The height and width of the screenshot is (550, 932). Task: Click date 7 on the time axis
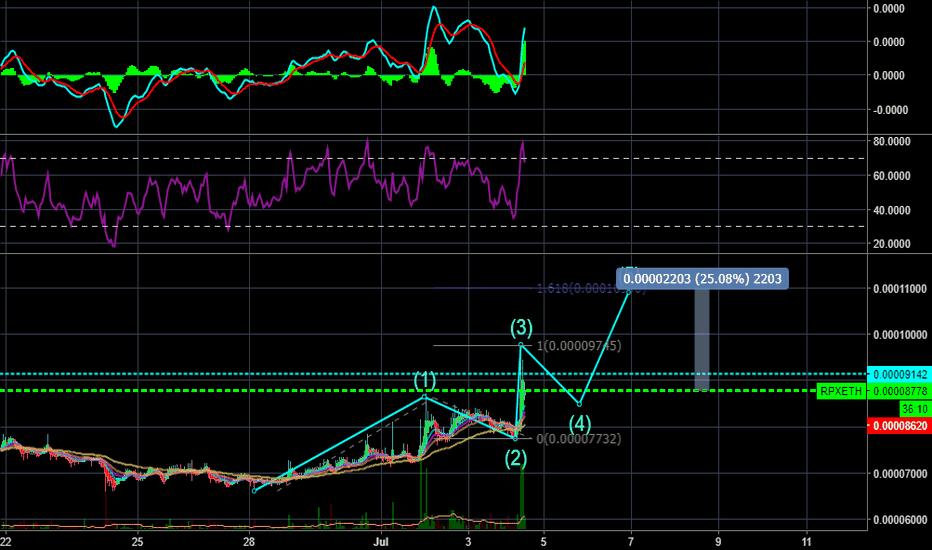pos(631,542)
